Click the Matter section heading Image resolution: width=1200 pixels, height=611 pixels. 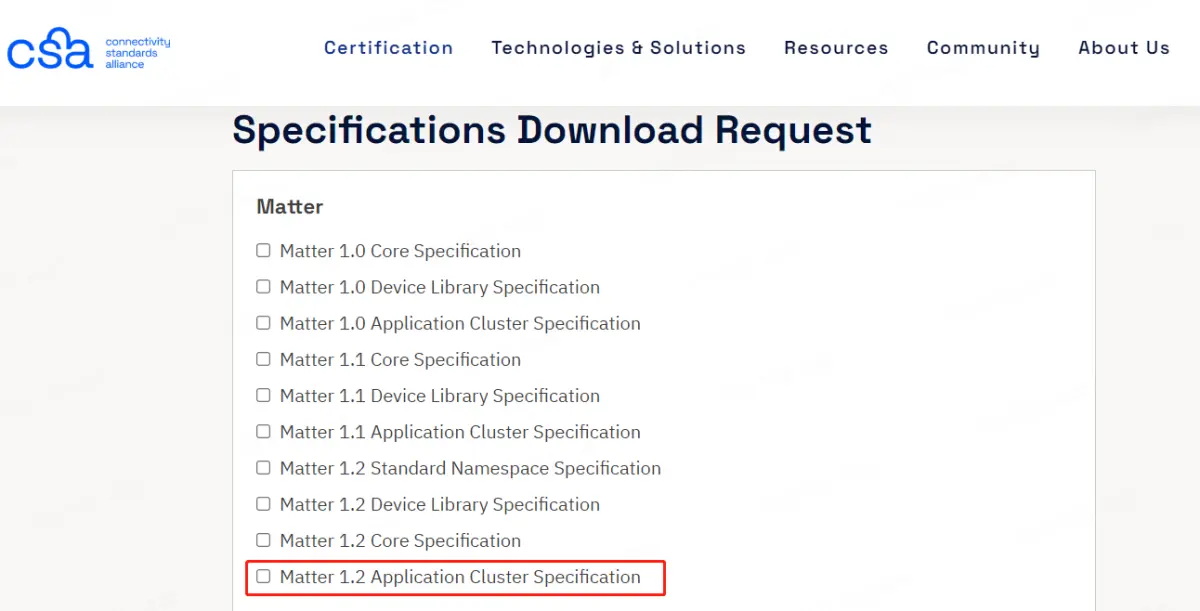[x=290, y=207]
